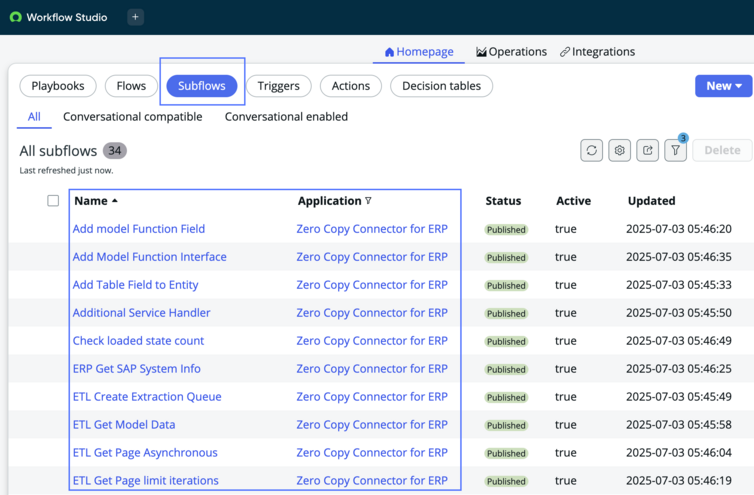Open the Integrations tab
Viewport: 754px width, 495px height.
pyautogui.click(x=597, y=51)
